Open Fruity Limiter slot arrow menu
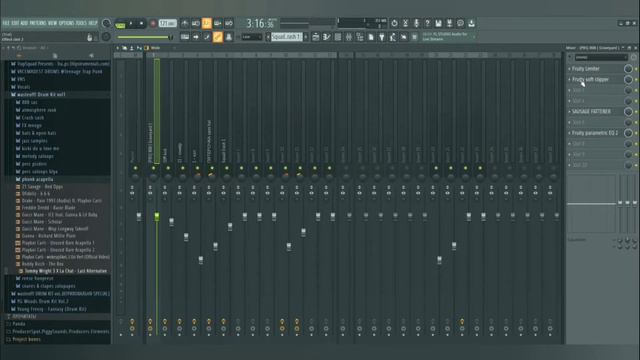640x360 pixels. (x=569, y=69)
